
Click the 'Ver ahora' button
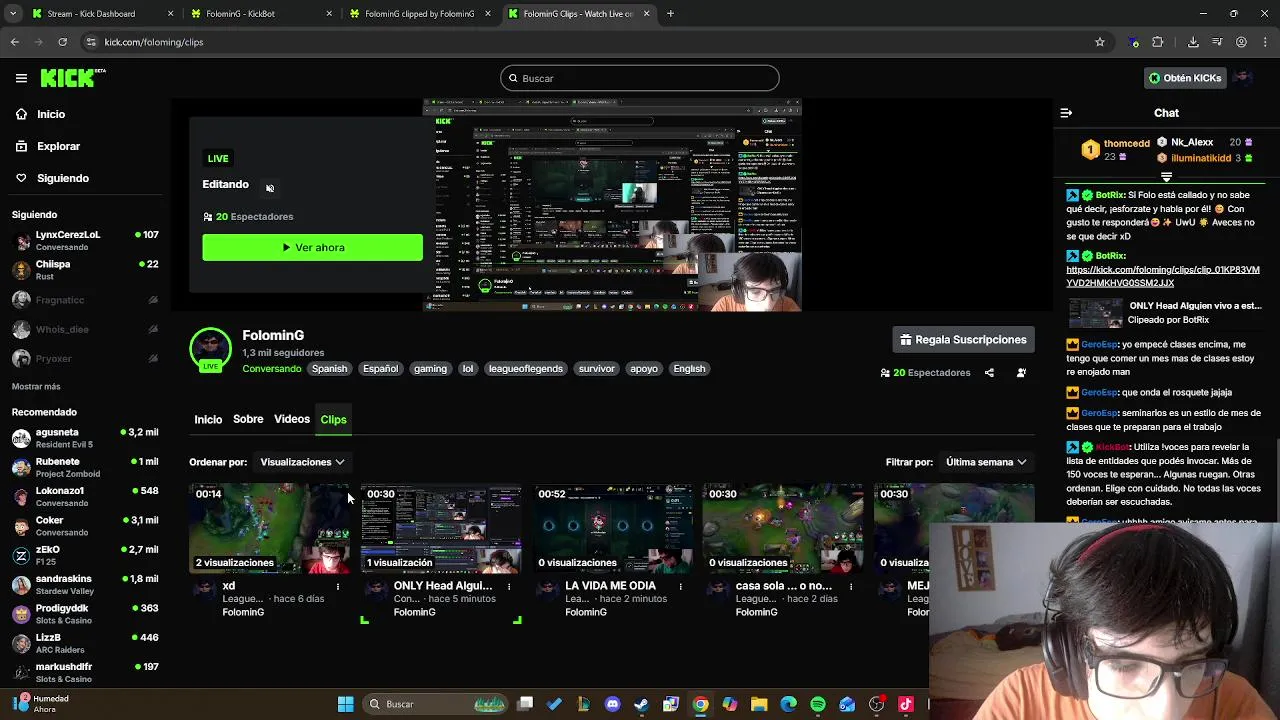click(x=312, y=247)
